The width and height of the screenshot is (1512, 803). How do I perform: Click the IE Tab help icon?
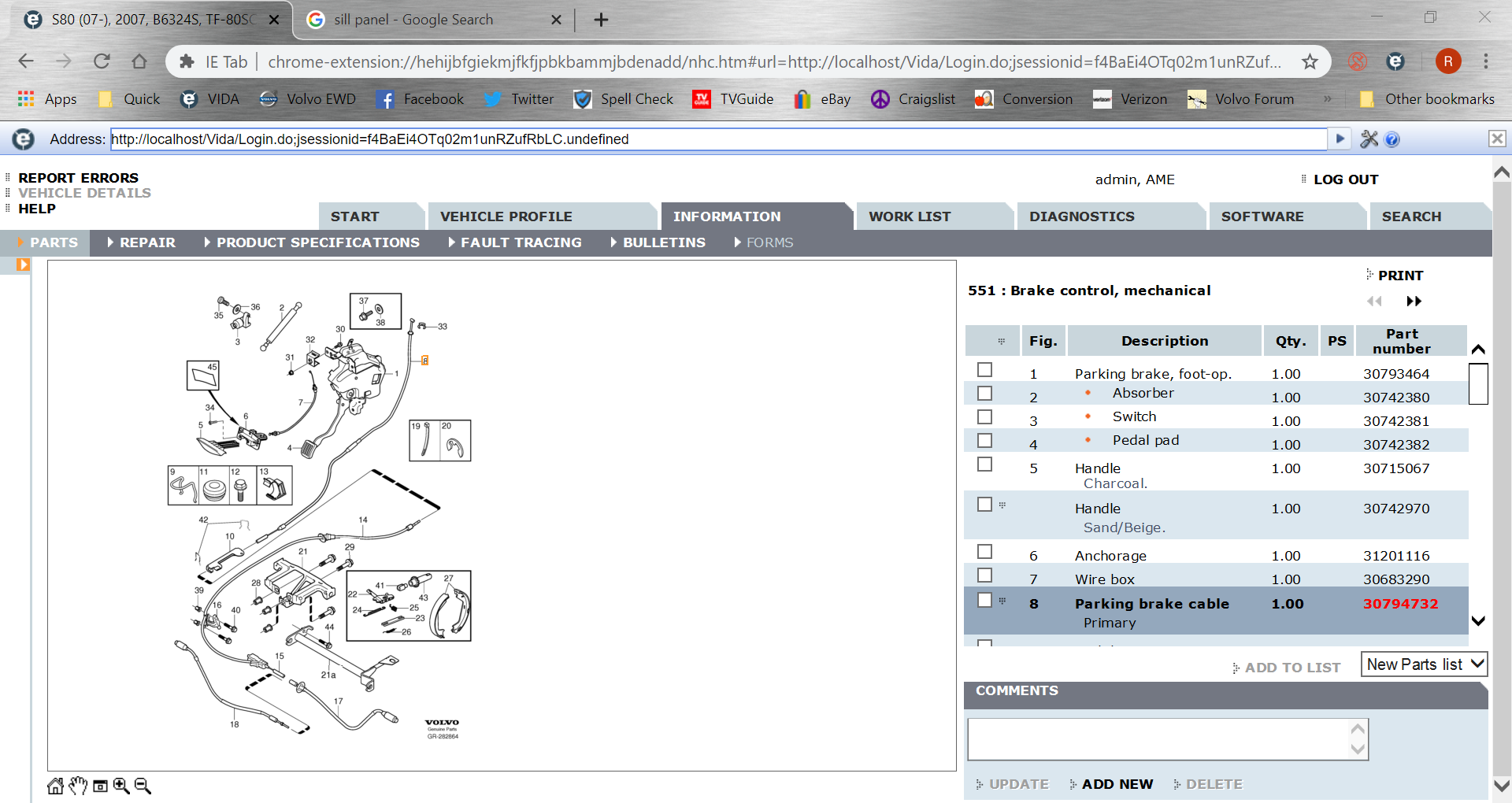click(1392, 139)
